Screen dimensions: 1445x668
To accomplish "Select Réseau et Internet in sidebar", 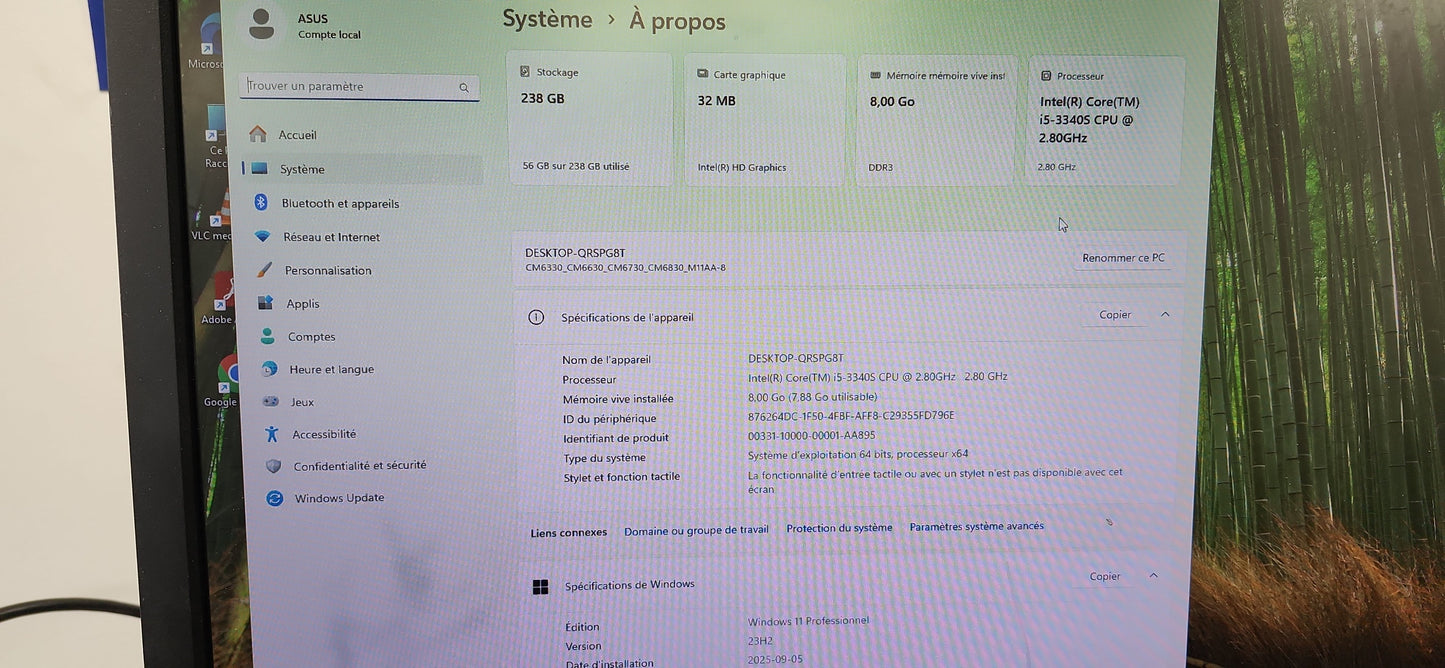I will [332, 236].
